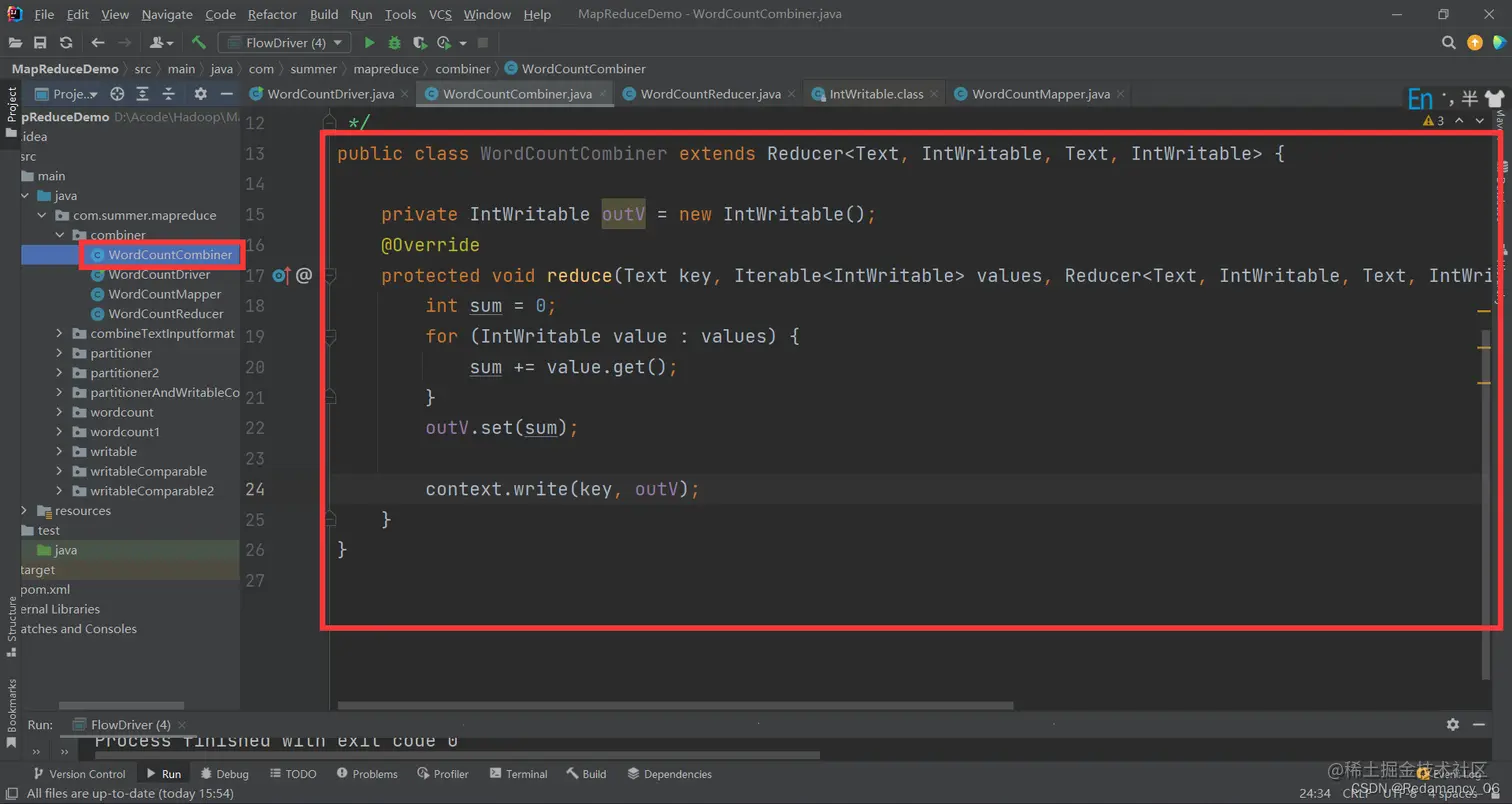Save all files with the floppy disk icon
This screenshot has width=1512, height=804.
pyautogui.click(x=40, y=43)
